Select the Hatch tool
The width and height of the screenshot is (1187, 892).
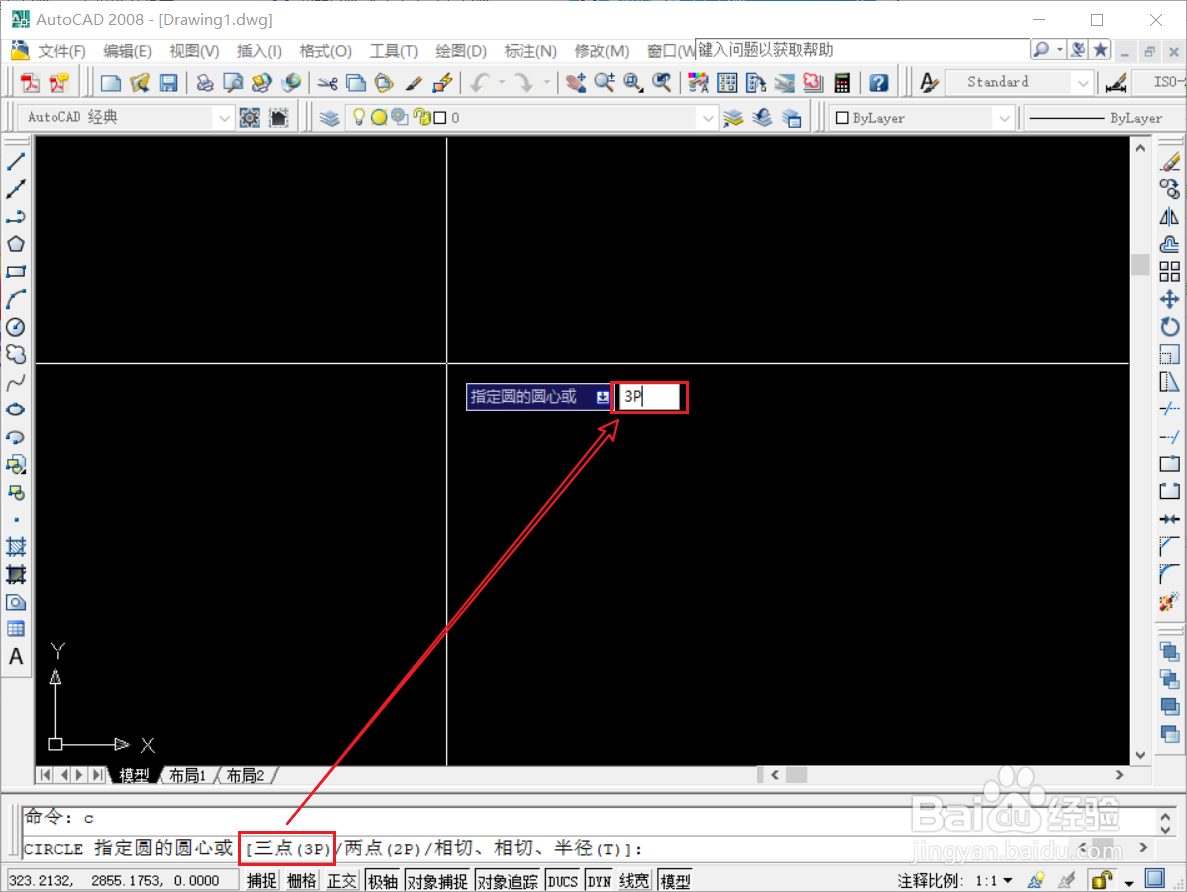tap(16, 547)
